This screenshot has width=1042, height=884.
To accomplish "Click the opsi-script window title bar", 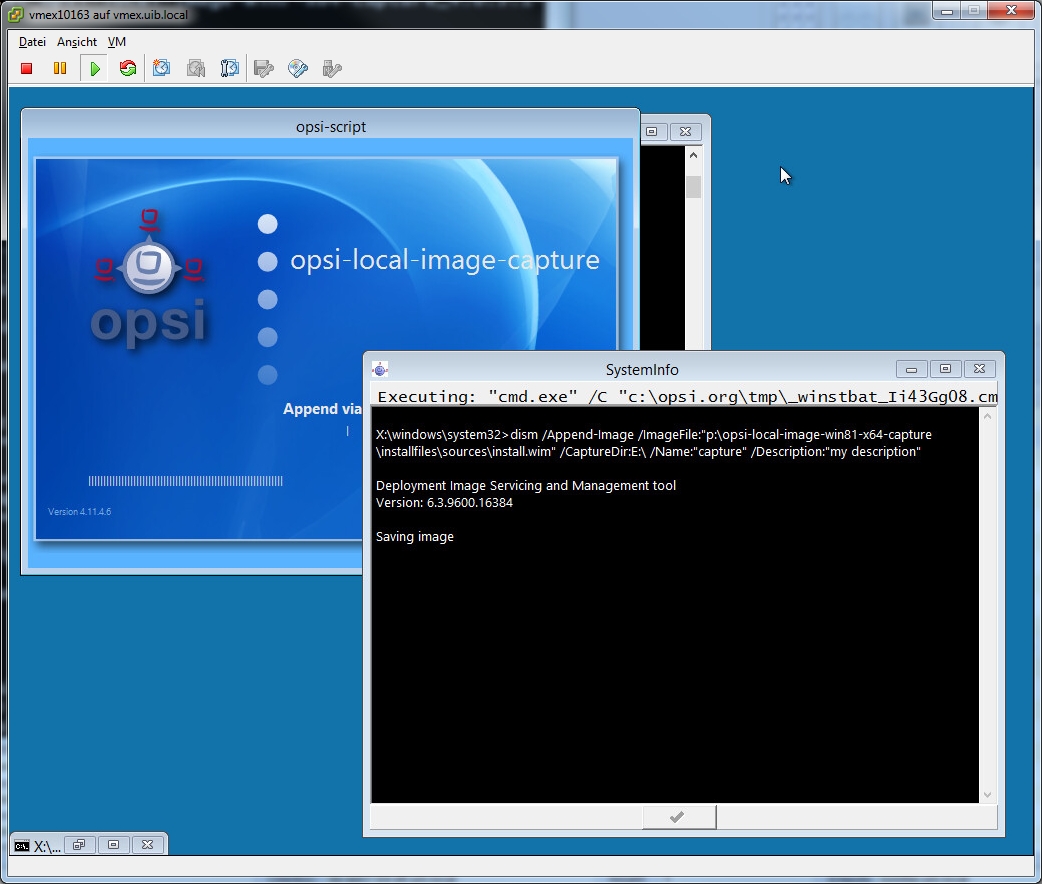I will click(x=330, y=126).
